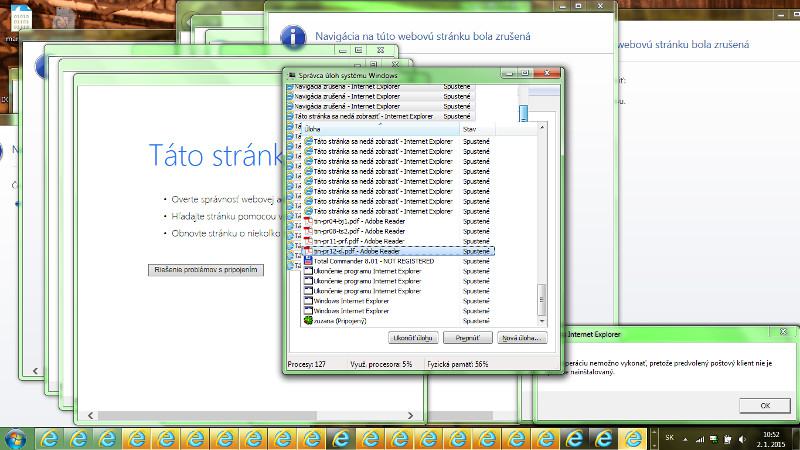Click right arrow of IE page horizontal scrollbar
The image size is (800, 450).
[x=410, y=416]
